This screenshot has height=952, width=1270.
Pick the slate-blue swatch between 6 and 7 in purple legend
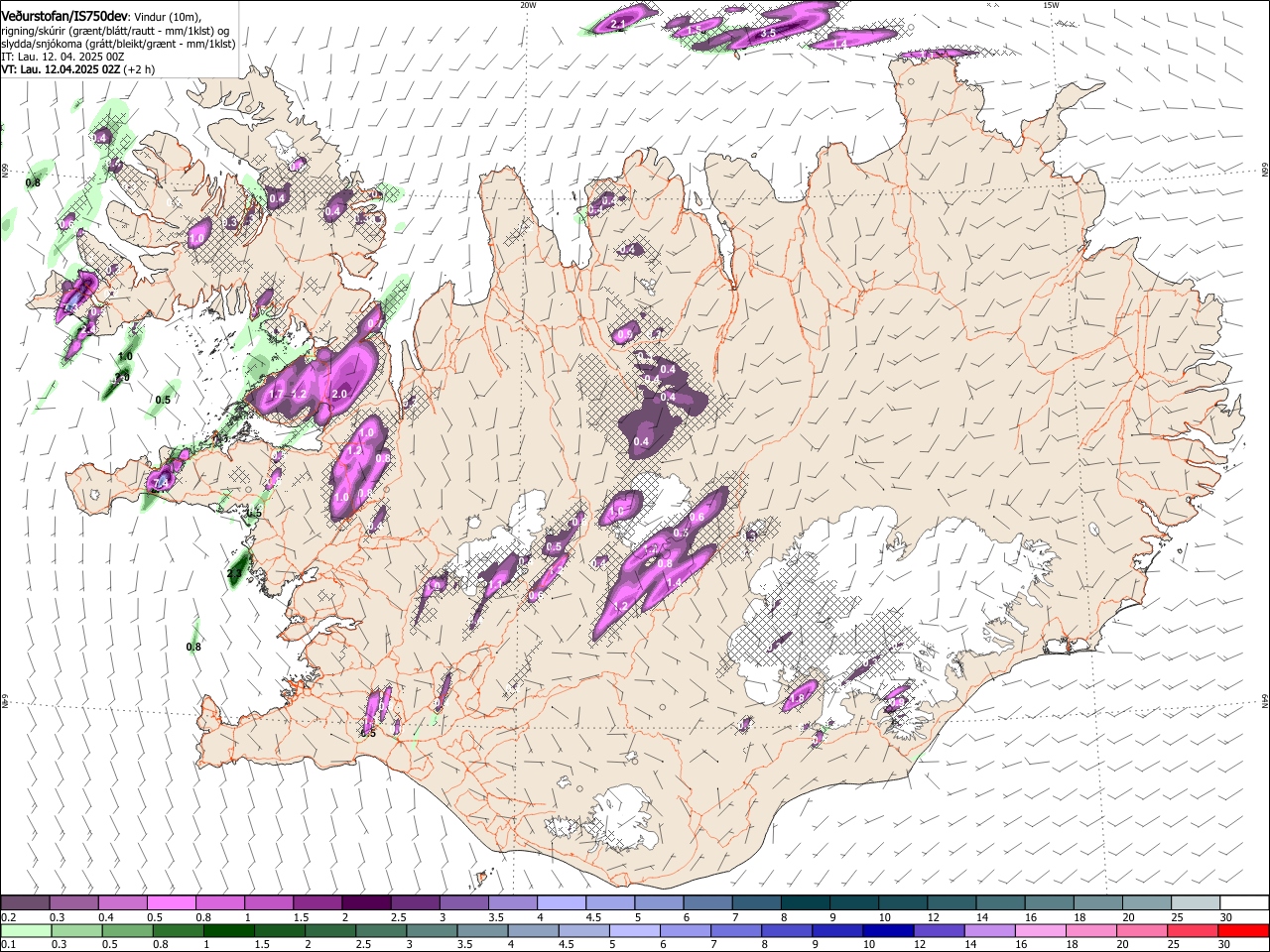coord(706,903)
